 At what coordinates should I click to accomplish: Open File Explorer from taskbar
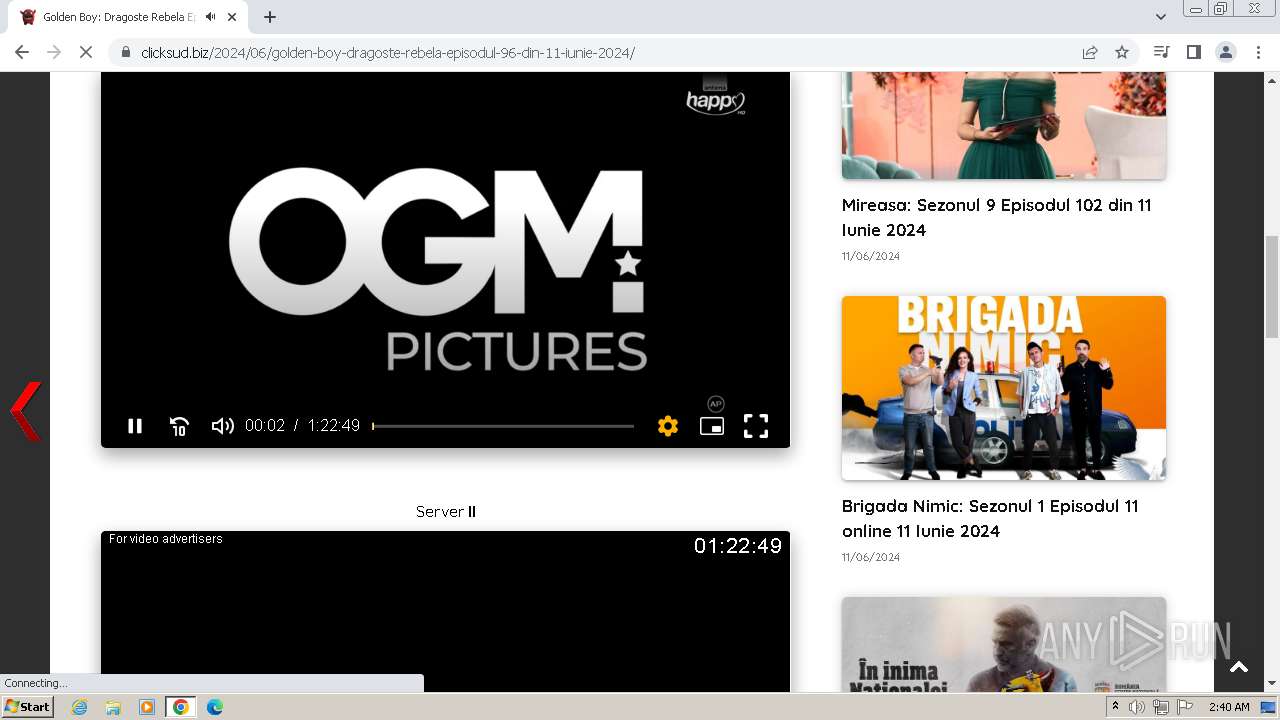click(x=113, y=707)
